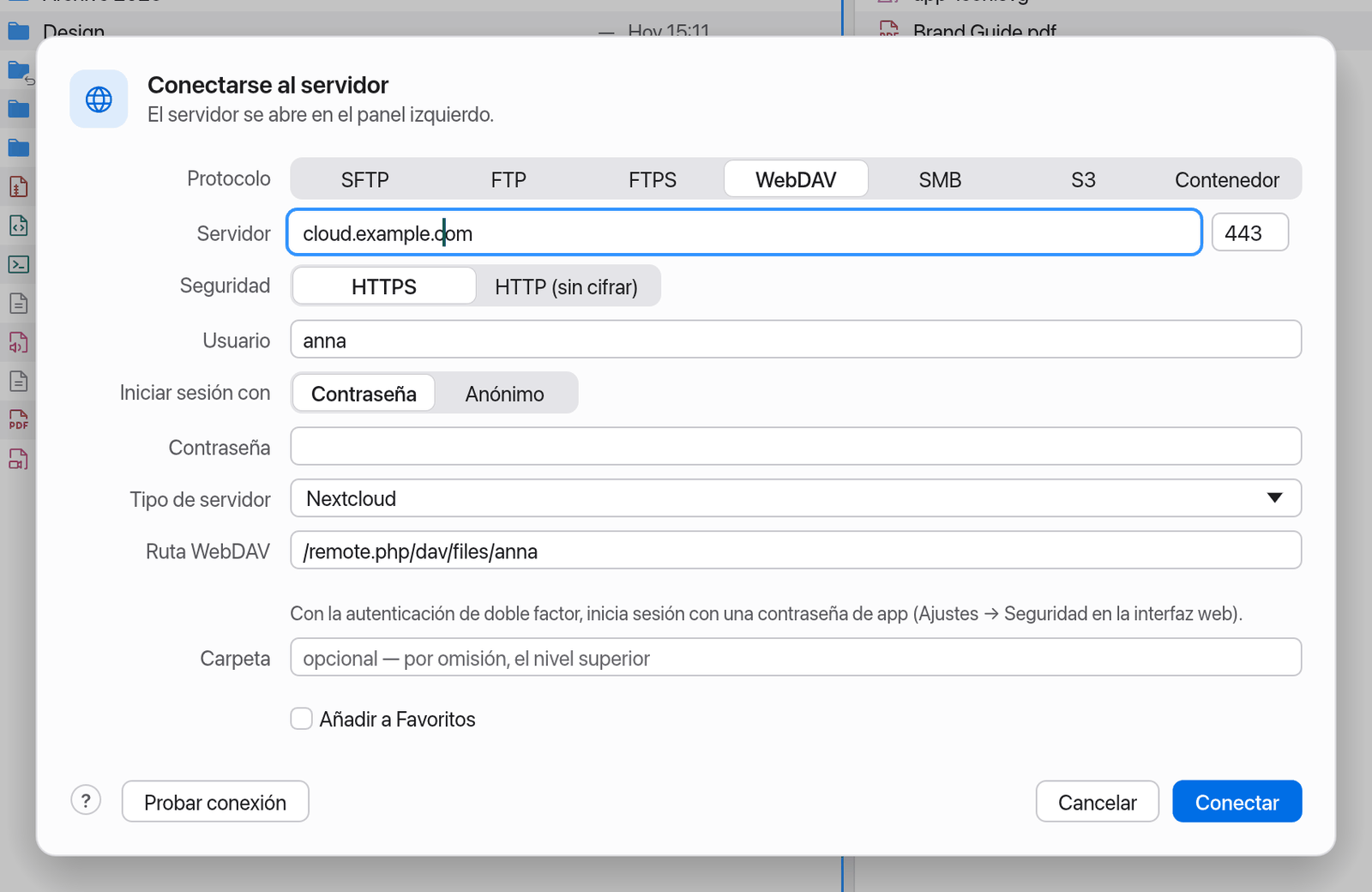This screenshot has width=1372, height=892.
Task: Click the blue Conectar button
Action: pyautogui.click(x=1237, y=801)
